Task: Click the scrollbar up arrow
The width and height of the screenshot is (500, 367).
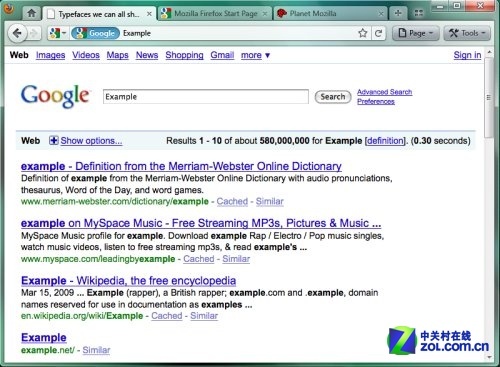Action: (489, 52)
